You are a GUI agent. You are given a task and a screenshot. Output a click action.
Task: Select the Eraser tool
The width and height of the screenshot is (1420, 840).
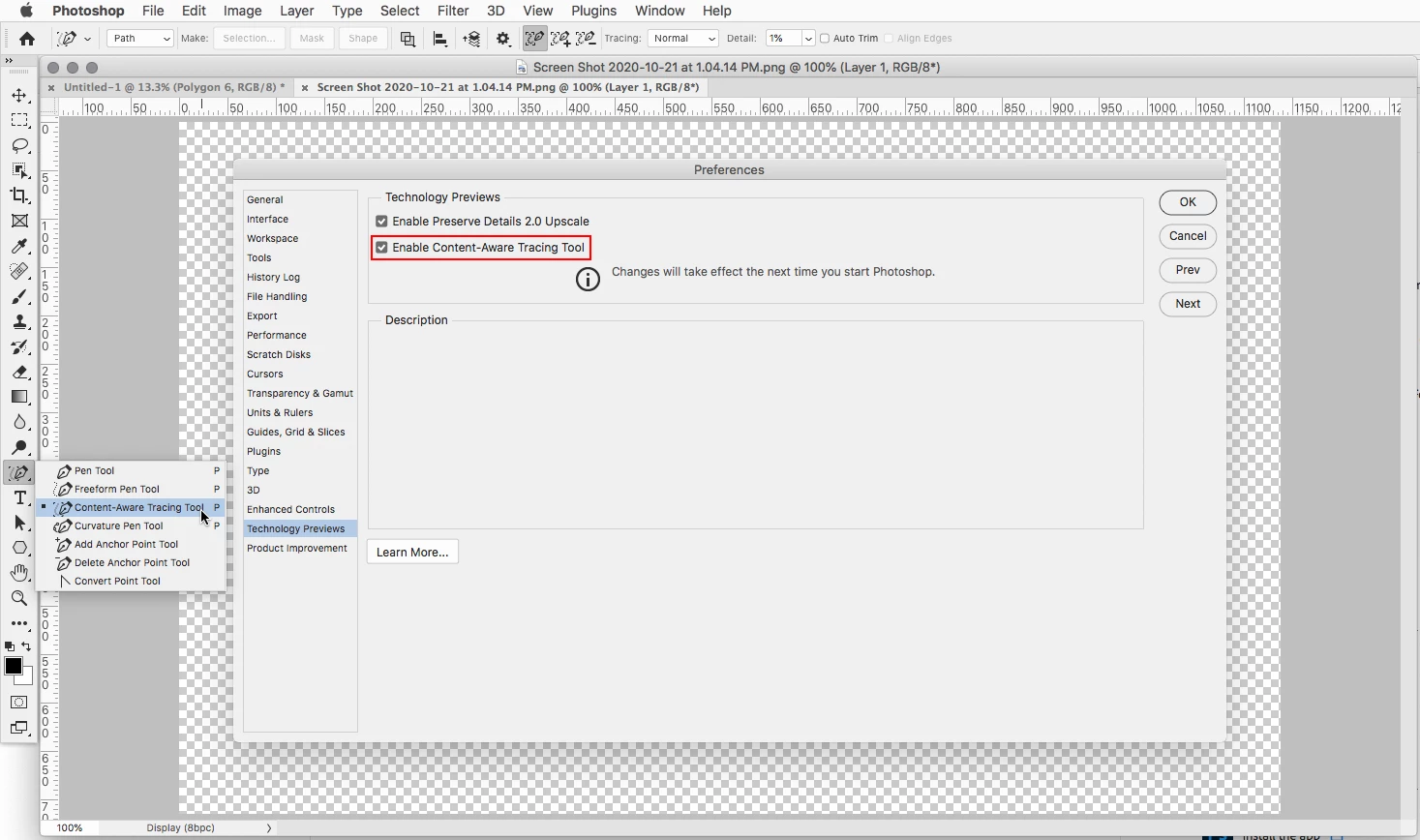point(19,373)
